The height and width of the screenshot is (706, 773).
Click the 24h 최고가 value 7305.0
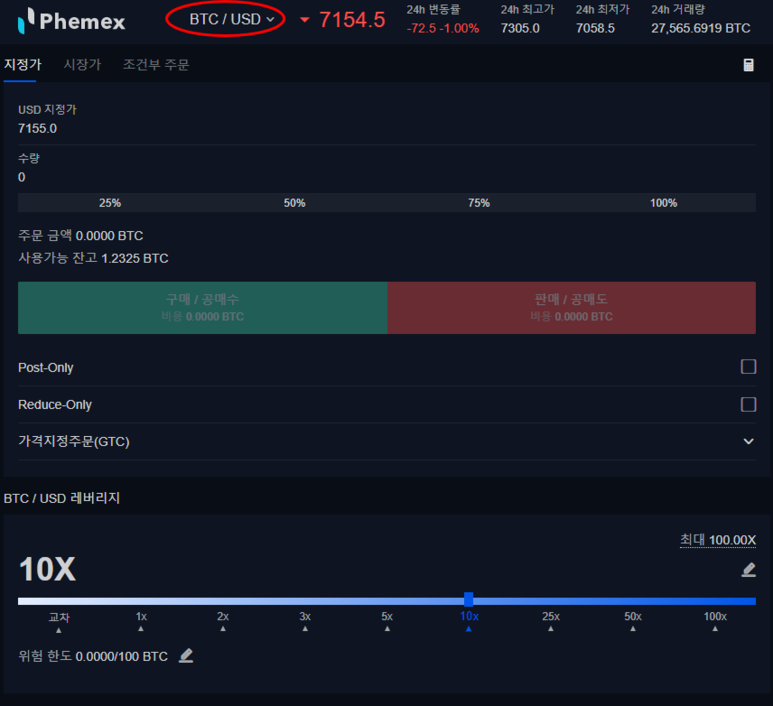click(520, 29)
